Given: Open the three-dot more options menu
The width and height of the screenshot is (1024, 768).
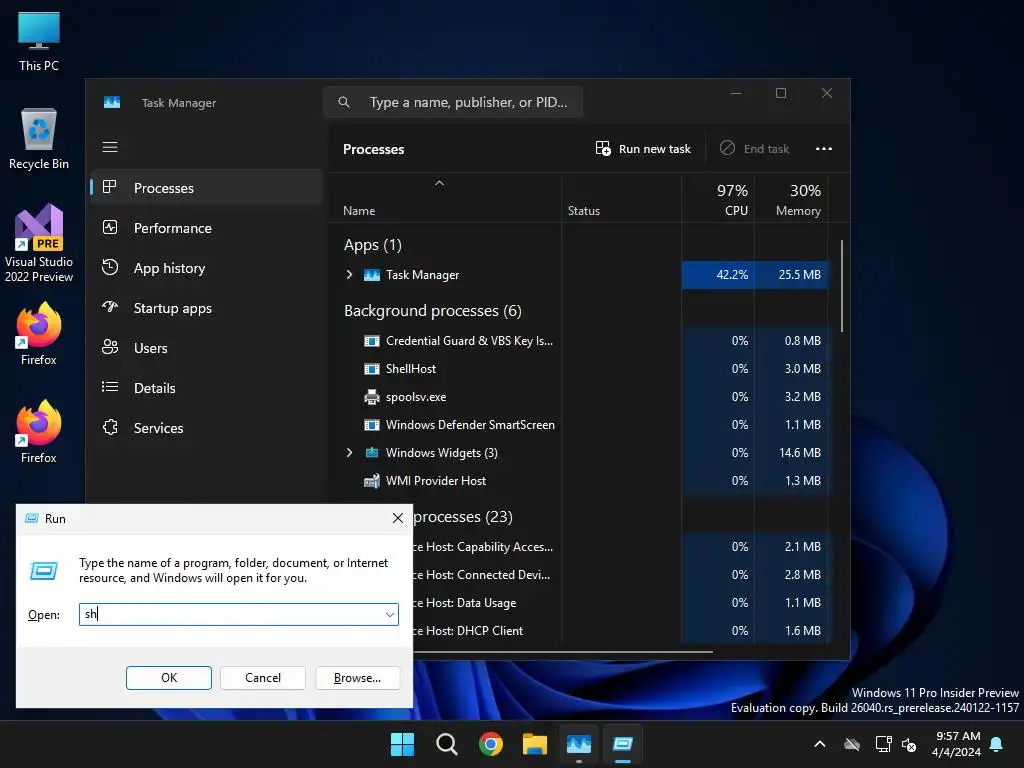Looking at the screenshot, I should point(824,149).
